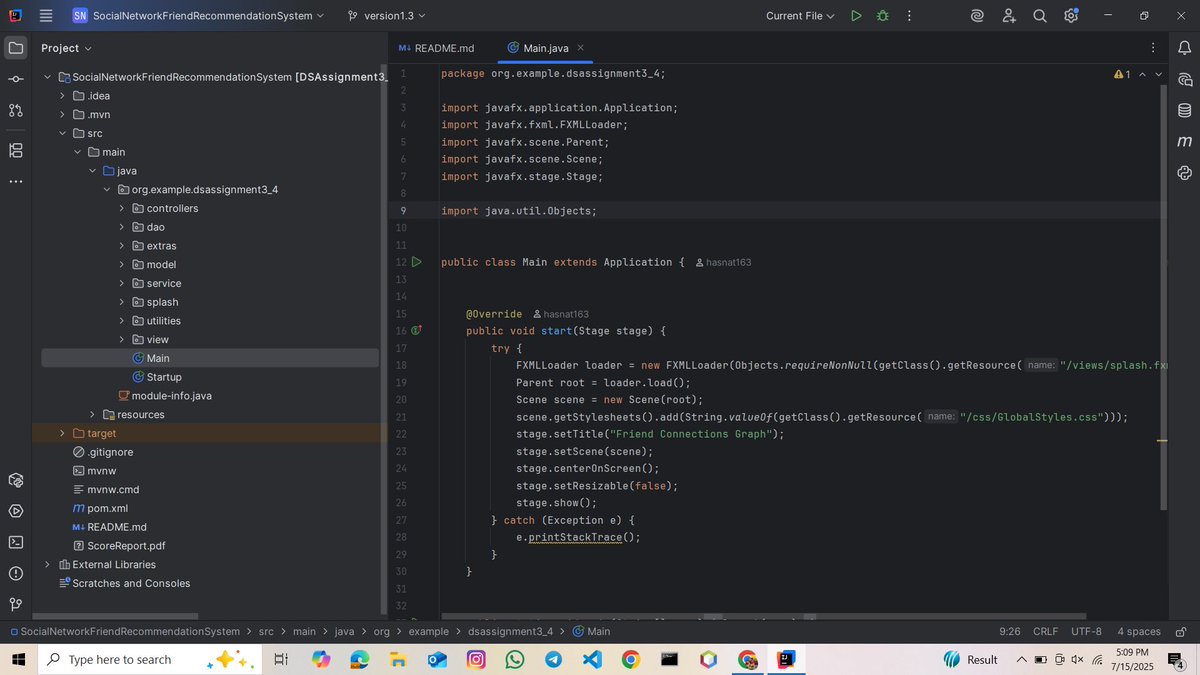1200x675 pixels.
Task: Open the version1.3 branch dropdown
Action: (x=386, y=16)
